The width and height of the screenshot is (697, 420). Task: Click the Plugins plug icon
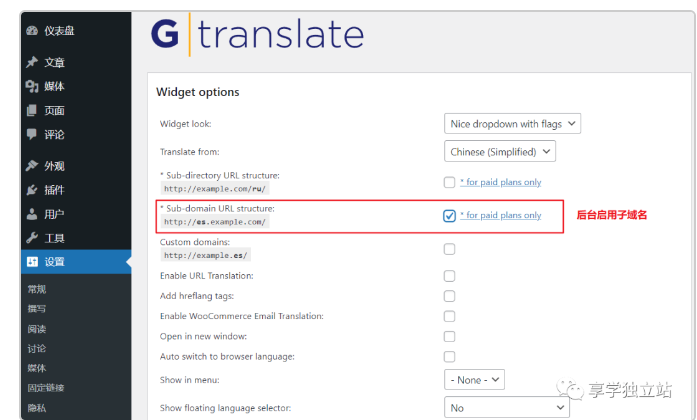tap(32, 190)
